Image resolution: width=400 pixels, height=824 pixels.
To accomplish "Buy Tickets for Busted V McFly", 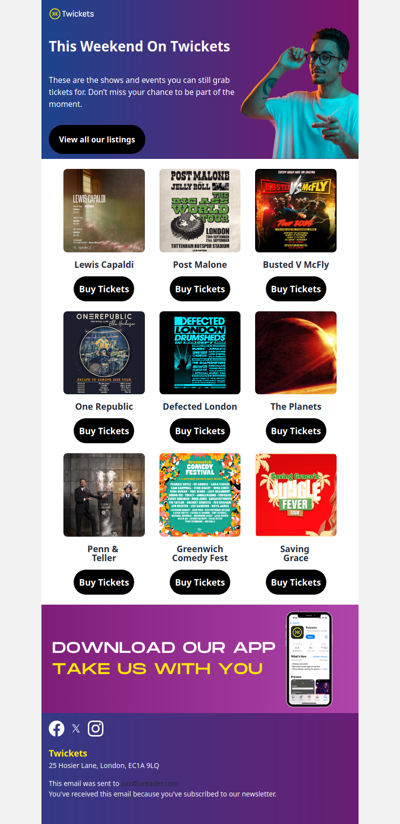I will tap(296, 289).
